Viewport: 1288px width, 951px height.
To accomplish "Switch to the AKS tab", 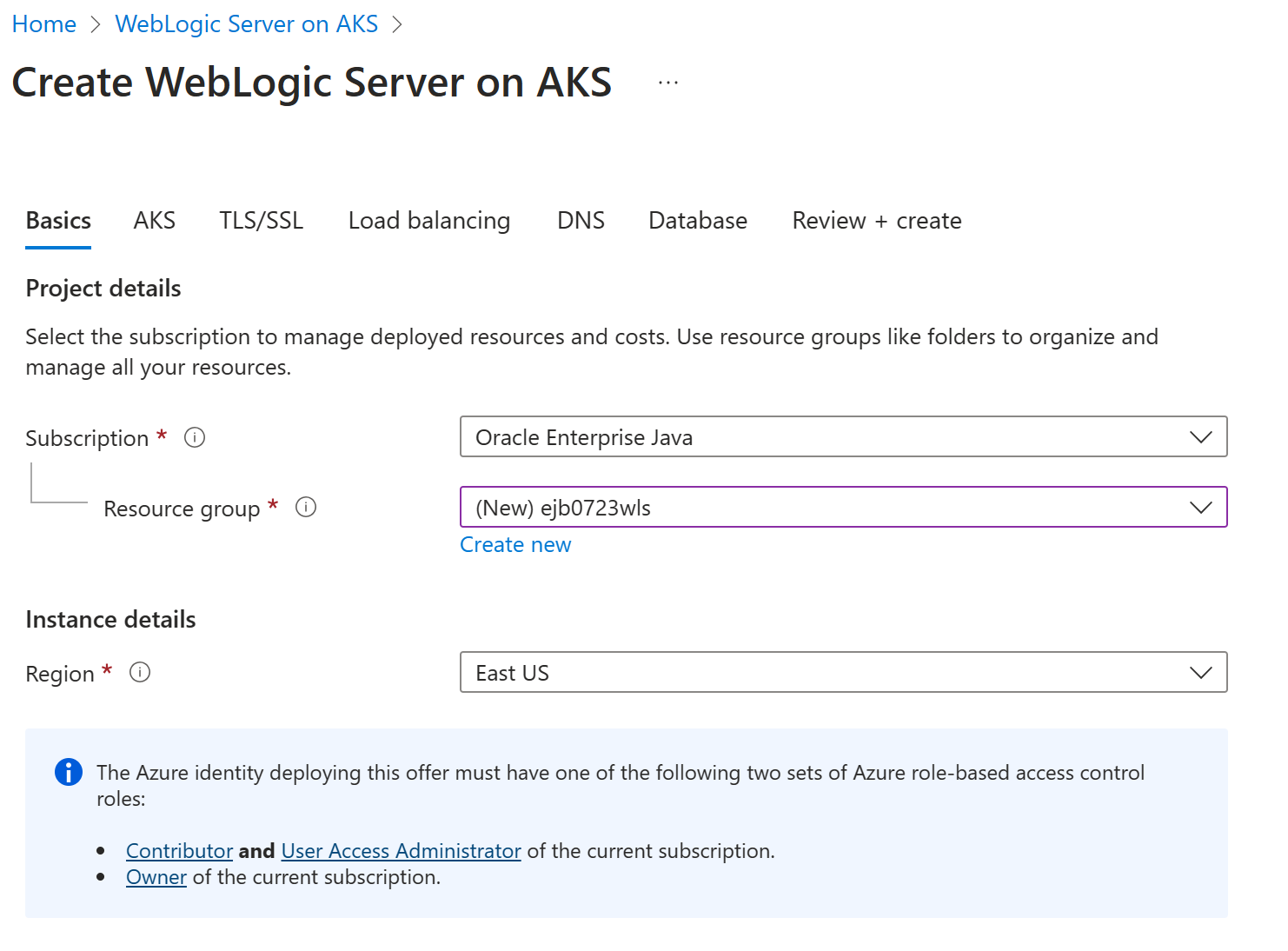I will point(155,221).
